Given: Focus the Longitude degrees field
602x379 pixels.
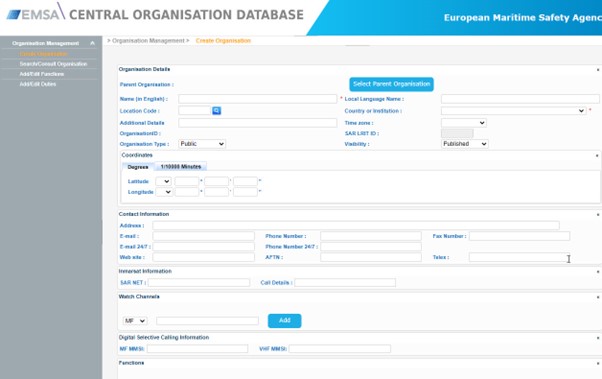Looking at the screenshot, I should [x=187, y=192].
